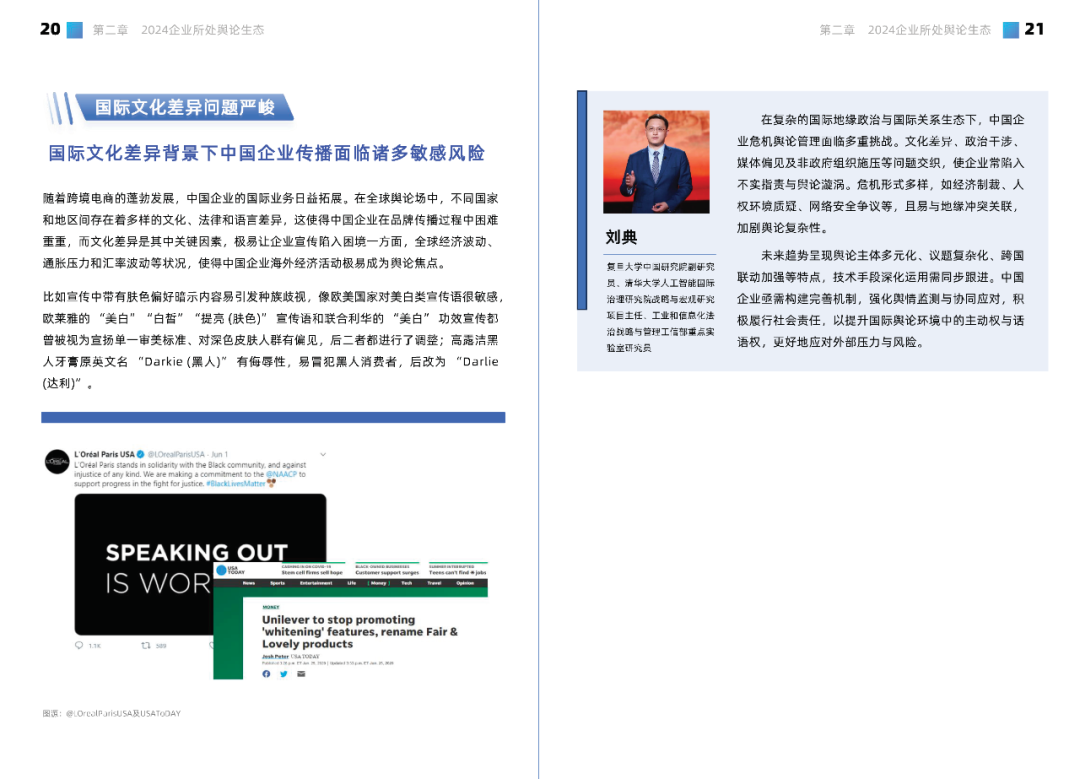The height and width of the screenshot is (779, 1080).
Task: Click the paragraph beginning '未来趋势呈现舆论主体多元化'
Action: coord(881,299)
